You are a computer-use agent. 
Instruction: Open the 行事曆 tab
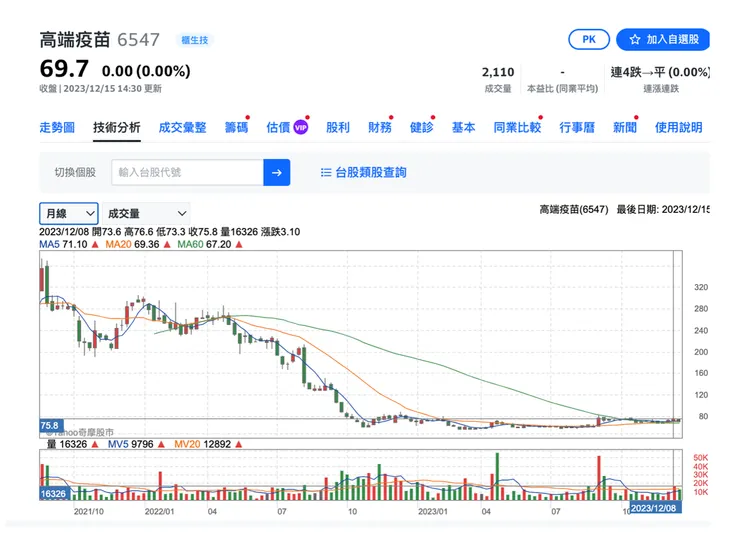(577, 127)
